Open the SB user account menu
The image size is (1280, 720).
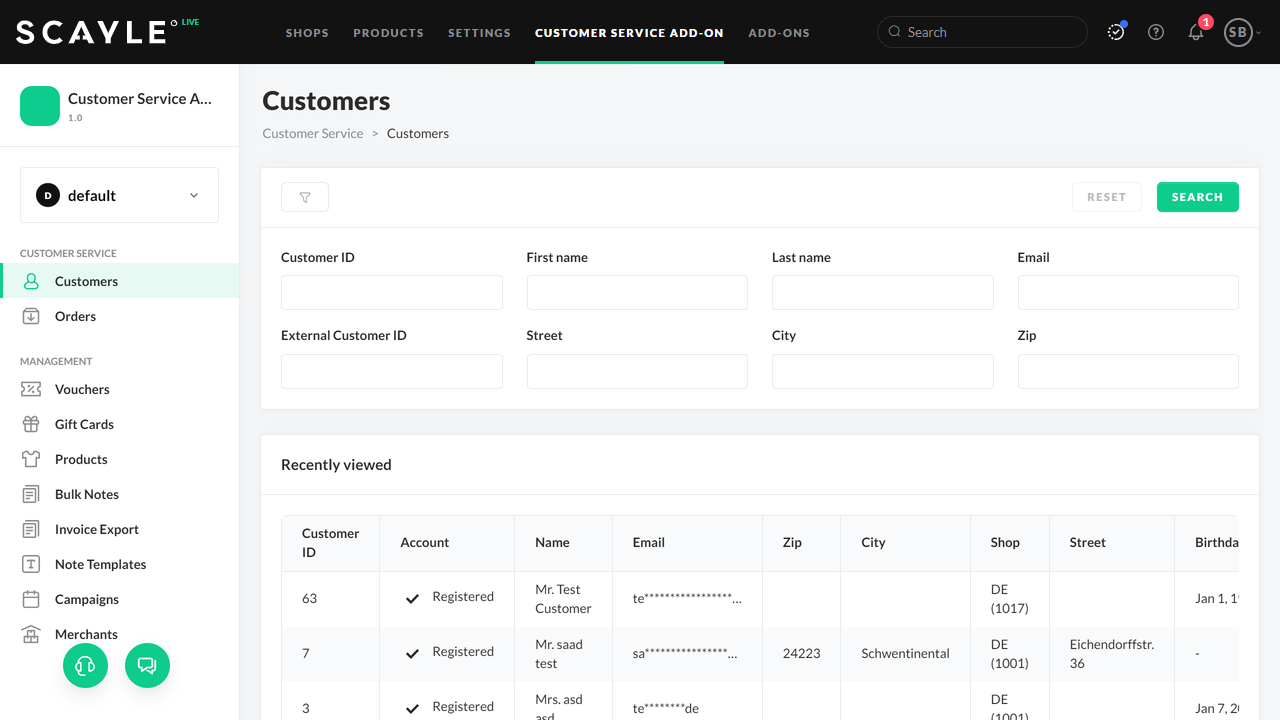[x=1240, y=32]
